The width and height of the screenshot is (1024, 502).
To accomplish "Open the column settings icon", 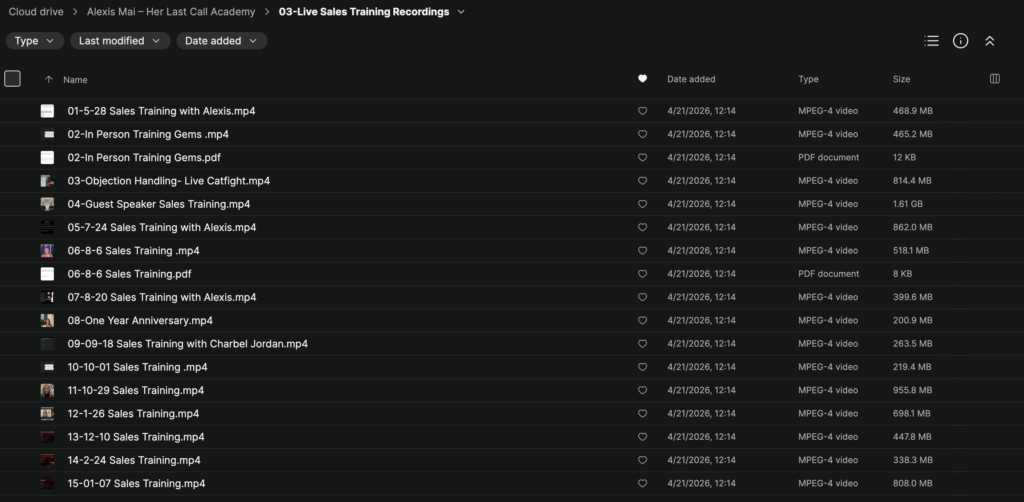I will tap(994, 79).
